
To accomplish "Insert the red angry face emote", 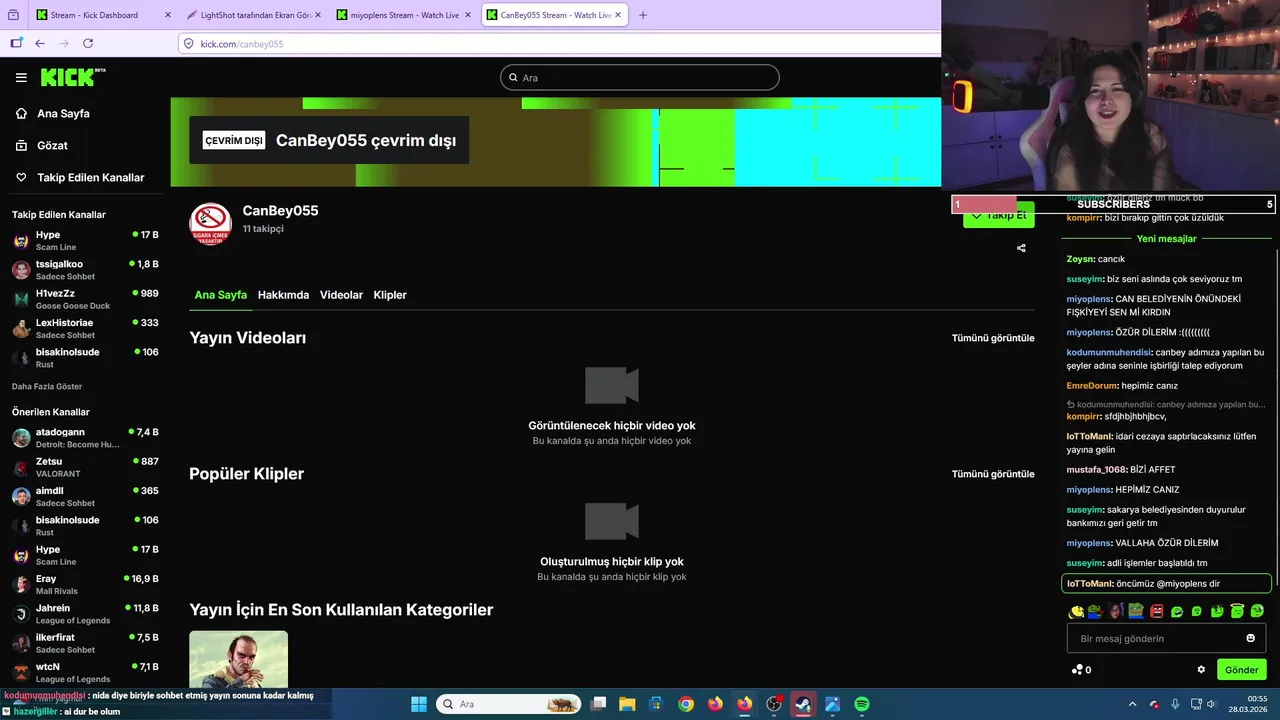I will point(1157,611).
